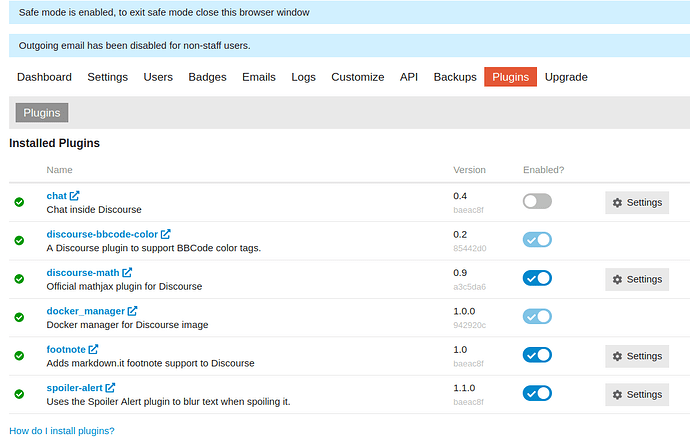This screenshot has height=440, width=690.
Task: Click the Installed Plugins heading
Action: [55, 143]
